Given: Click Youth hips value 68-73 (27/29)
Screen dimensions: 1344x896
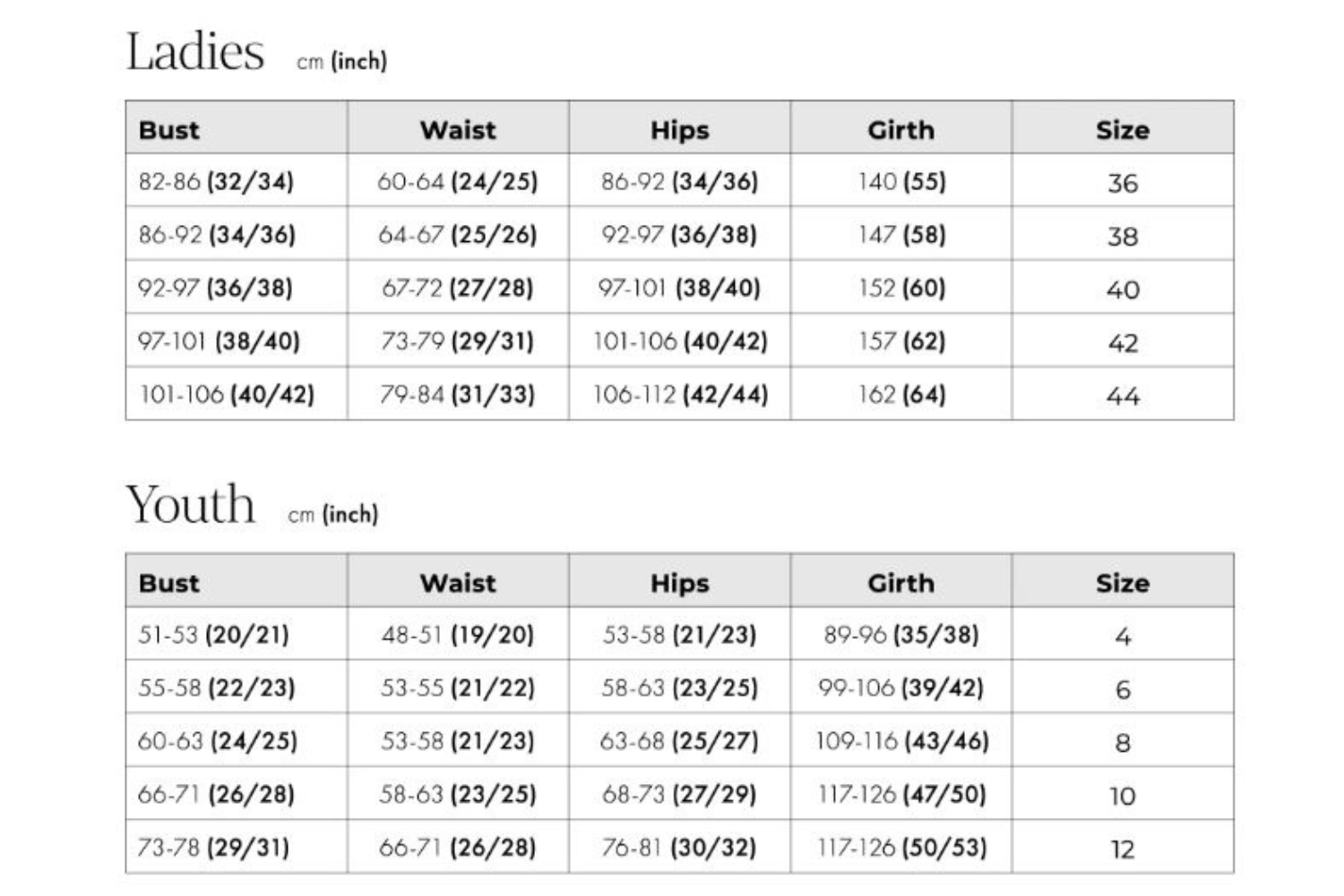Looking at the screenshot, I should pos(679,794).
